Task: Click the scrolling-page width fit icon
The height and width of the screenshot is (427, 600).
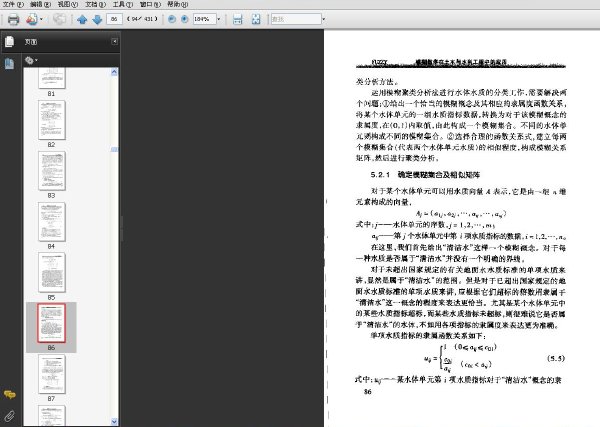Action: (238, 19)
